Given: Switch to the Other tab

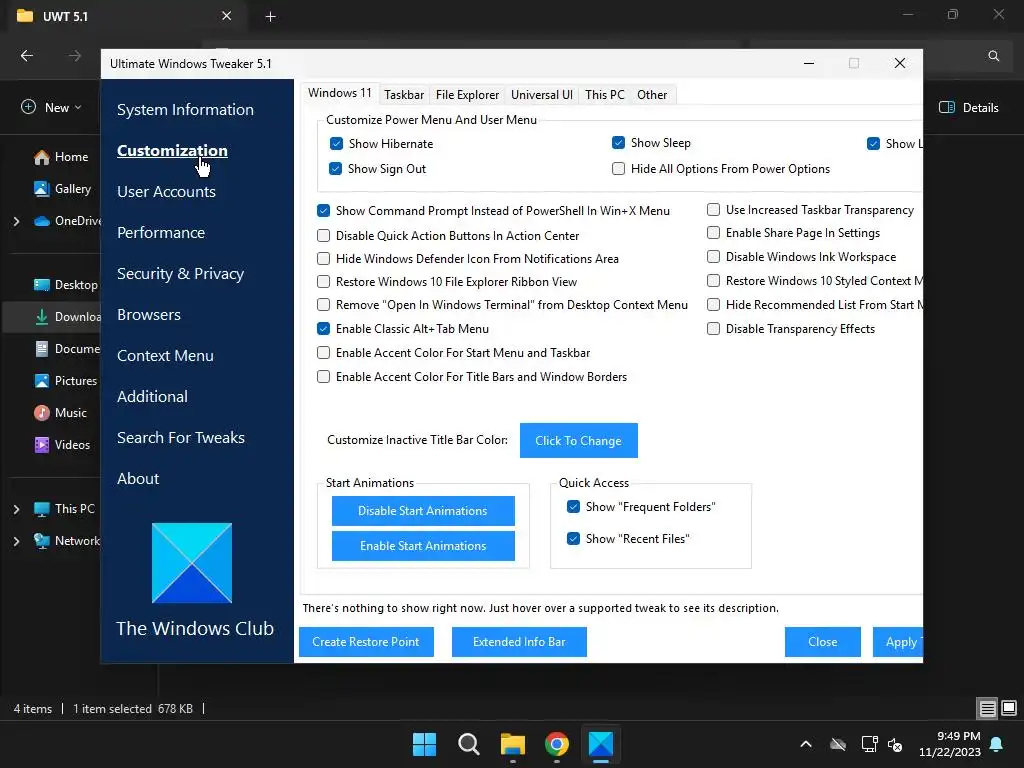Looking at the screenshot, I should click(x=652, y=95).
